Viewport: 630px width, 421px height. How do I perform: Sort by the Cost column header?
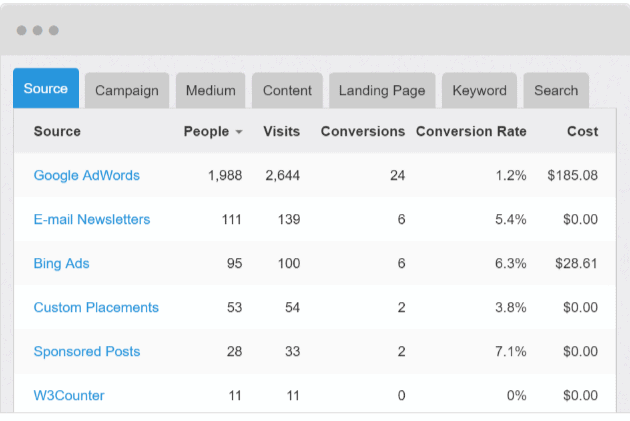click(582, 131)
